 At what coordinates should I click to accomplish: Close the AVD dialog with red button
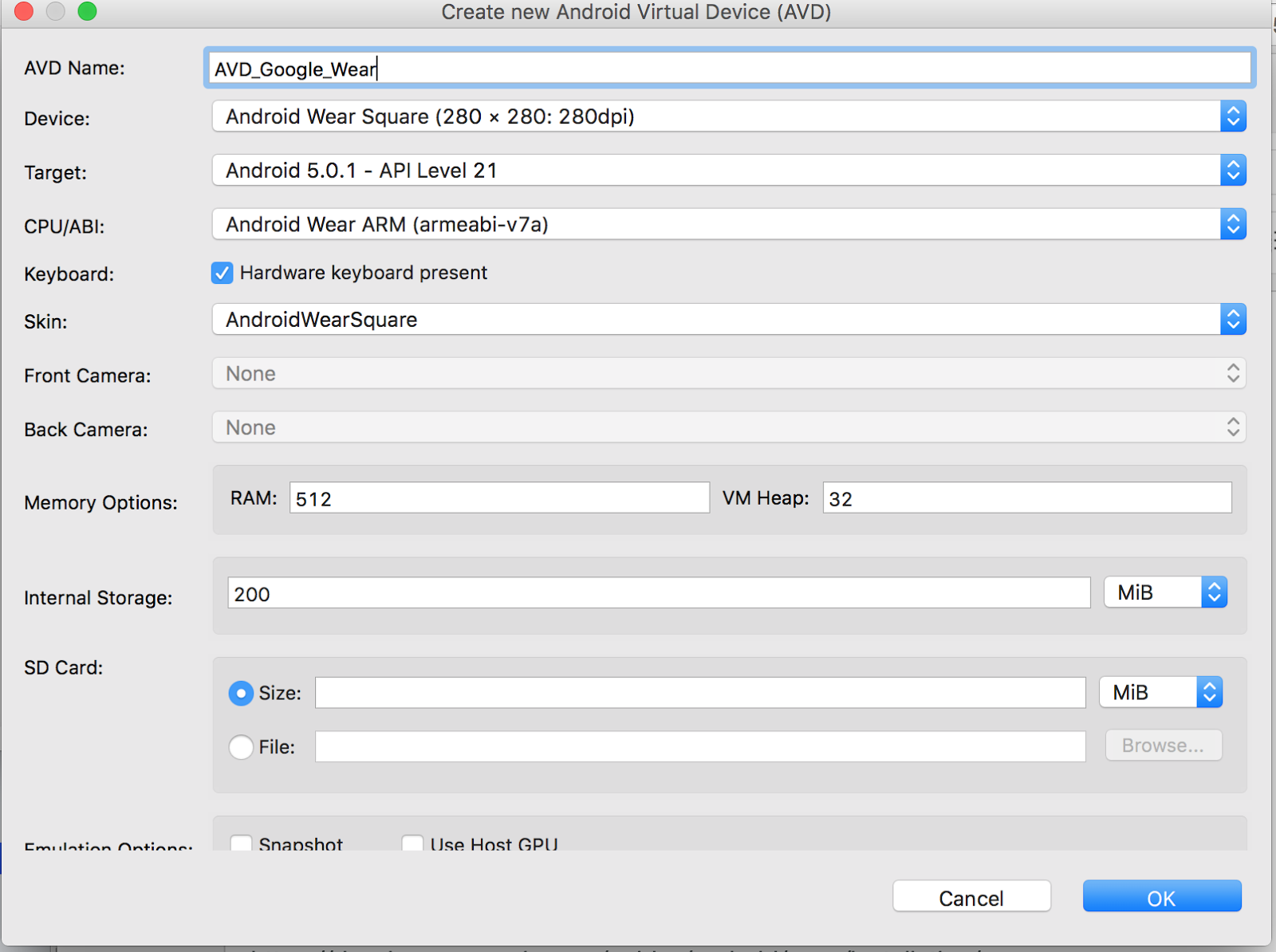point(24,10)
